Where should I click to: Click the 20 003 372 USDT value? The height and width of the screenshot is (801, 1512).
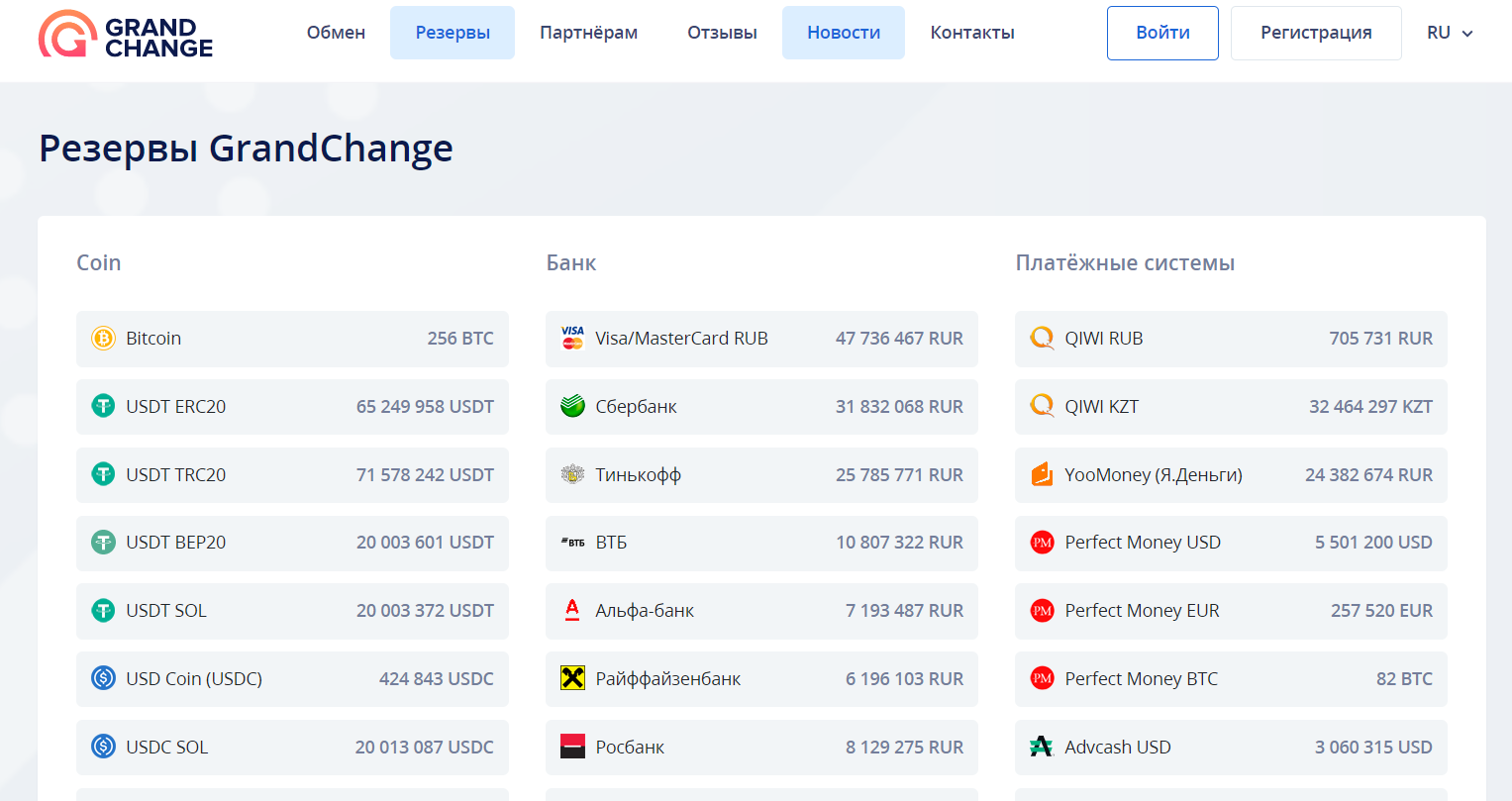[x=425, y=611]
